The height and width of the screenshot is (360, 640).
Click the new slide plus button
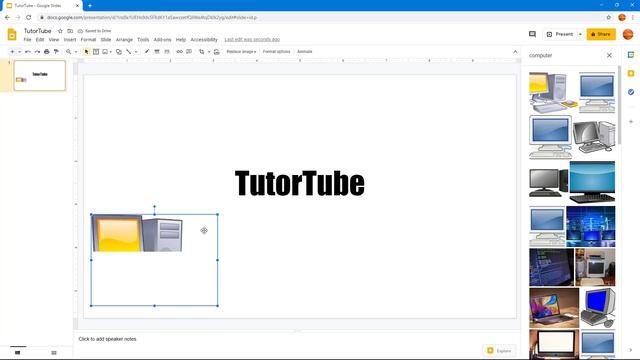point(12,52)
